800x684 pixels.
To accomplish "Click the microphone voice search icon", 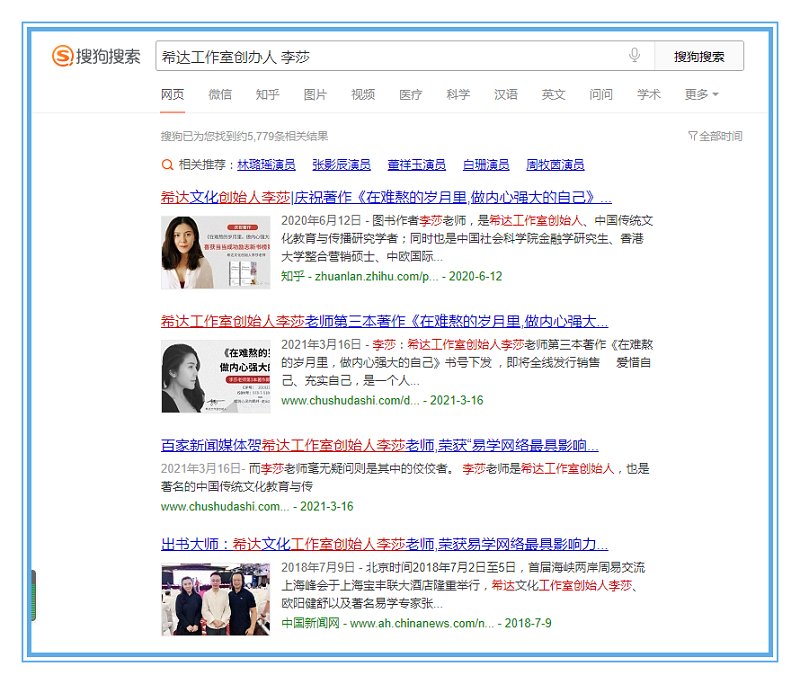I will [x=634, y=56].
